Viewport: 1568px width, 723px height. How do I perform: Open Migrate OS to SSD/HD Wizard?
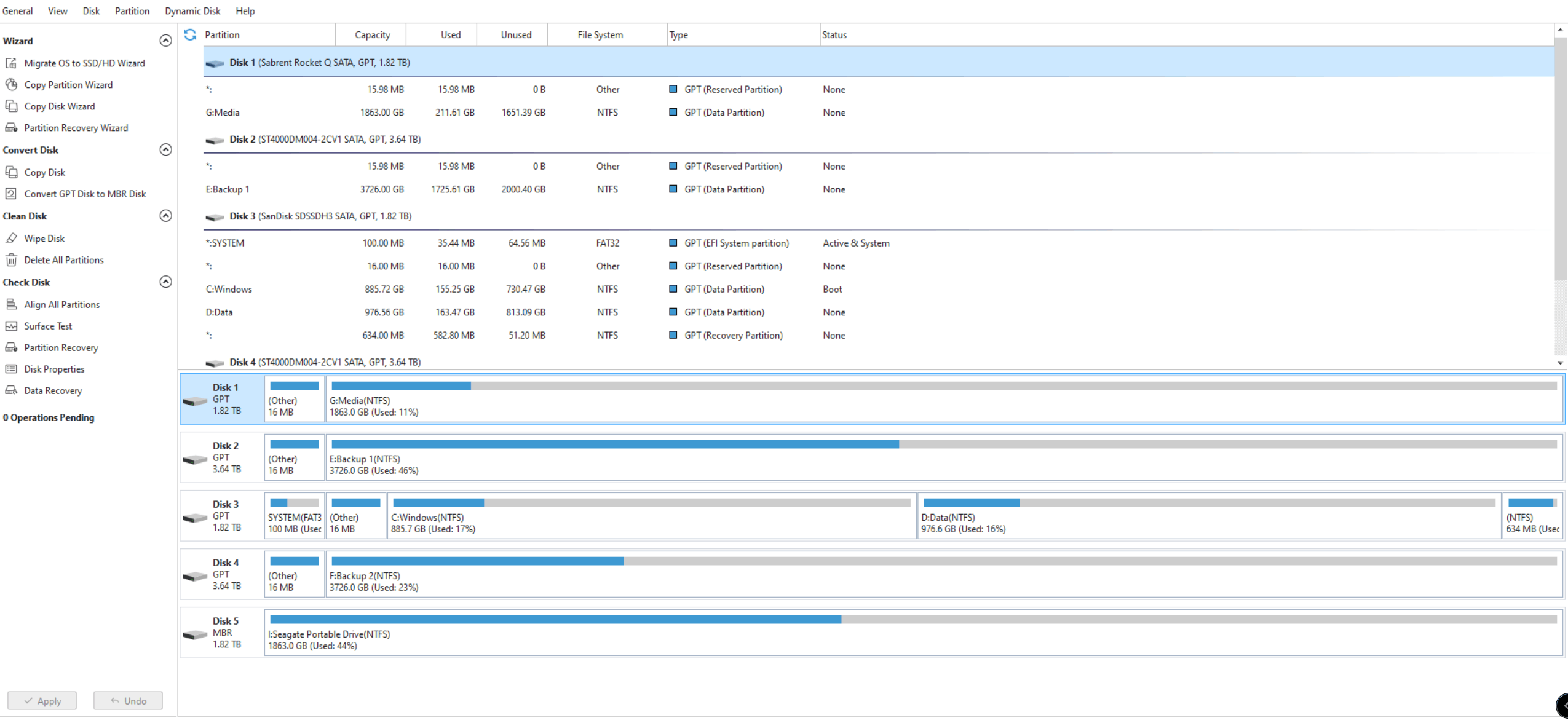point(84,63)
